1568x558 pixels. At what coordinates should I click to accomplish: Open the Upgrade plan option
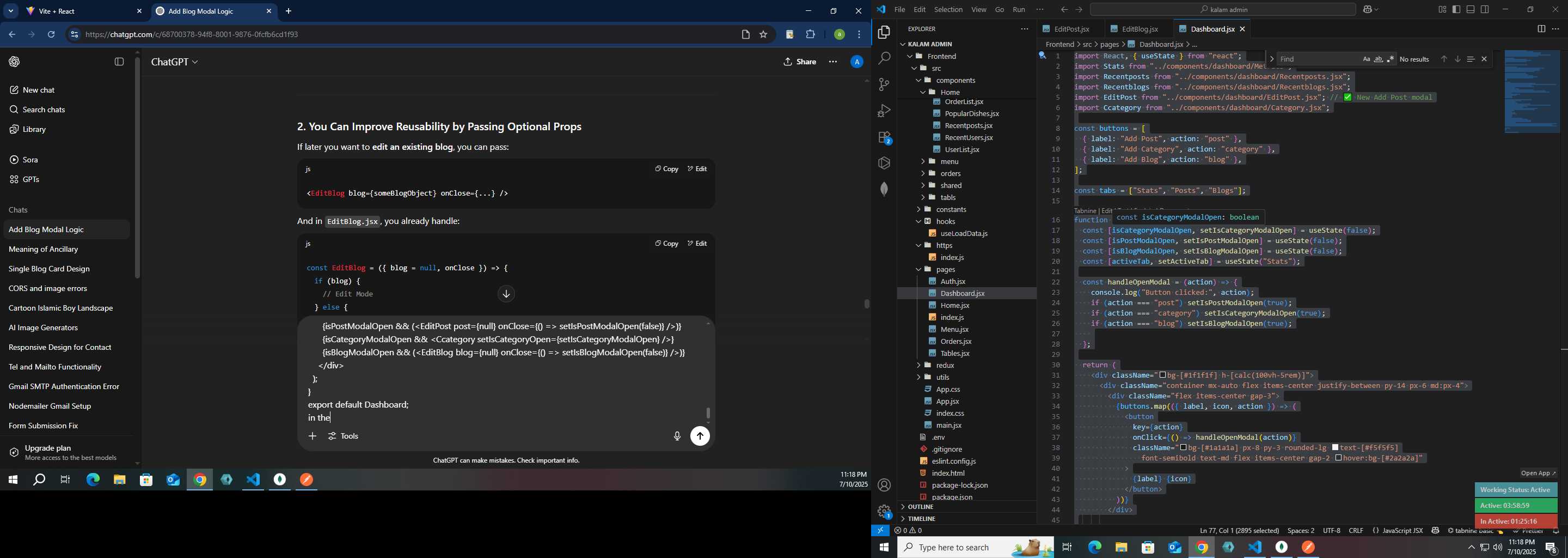(67, 453)
